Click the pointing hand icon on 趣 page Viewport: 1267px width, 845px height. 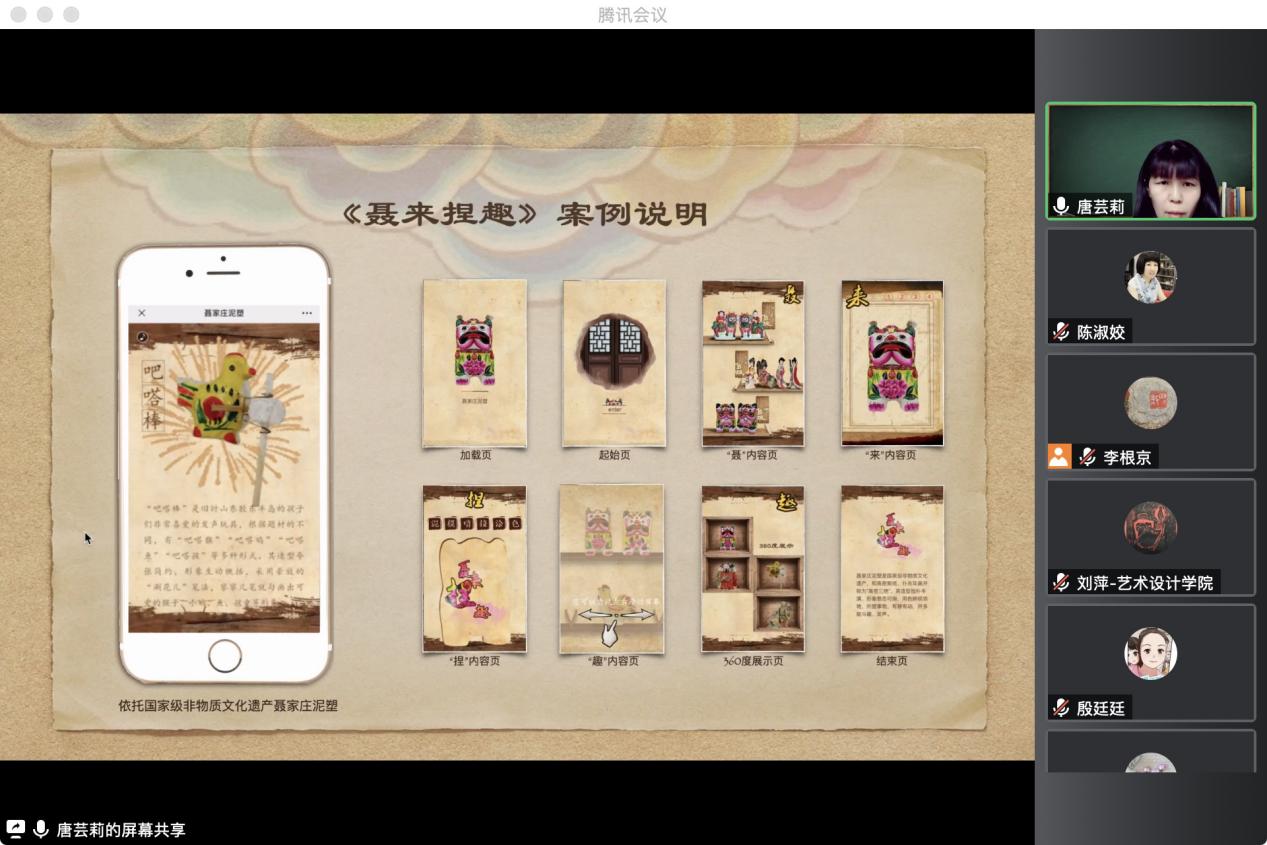(x=607, y=632)
